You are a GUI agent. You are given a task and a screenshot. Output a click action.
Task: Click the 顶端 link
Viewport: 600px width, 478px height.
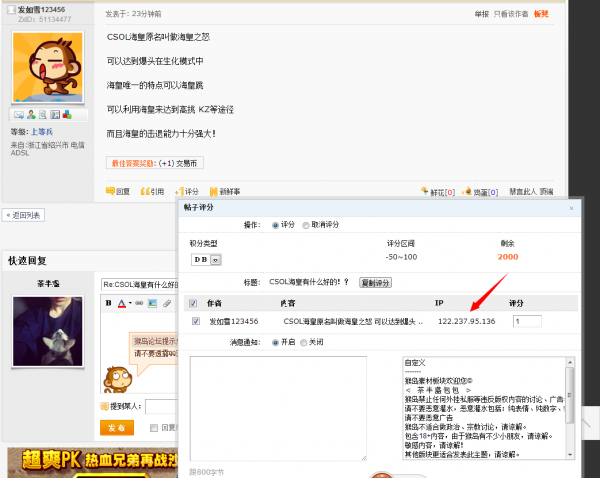coord(546,191)
